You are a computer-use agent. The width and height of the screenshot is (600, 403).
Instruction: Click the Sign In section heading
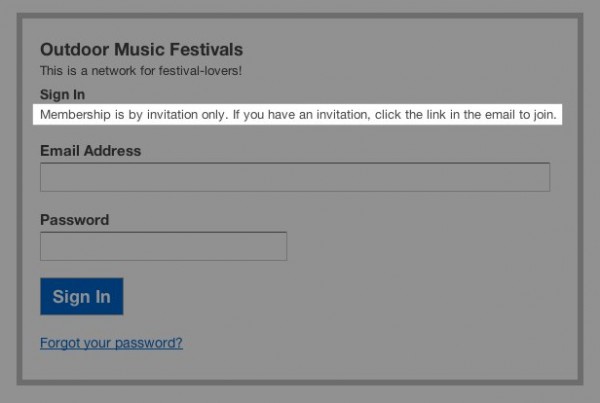click(x=62, y=95)
